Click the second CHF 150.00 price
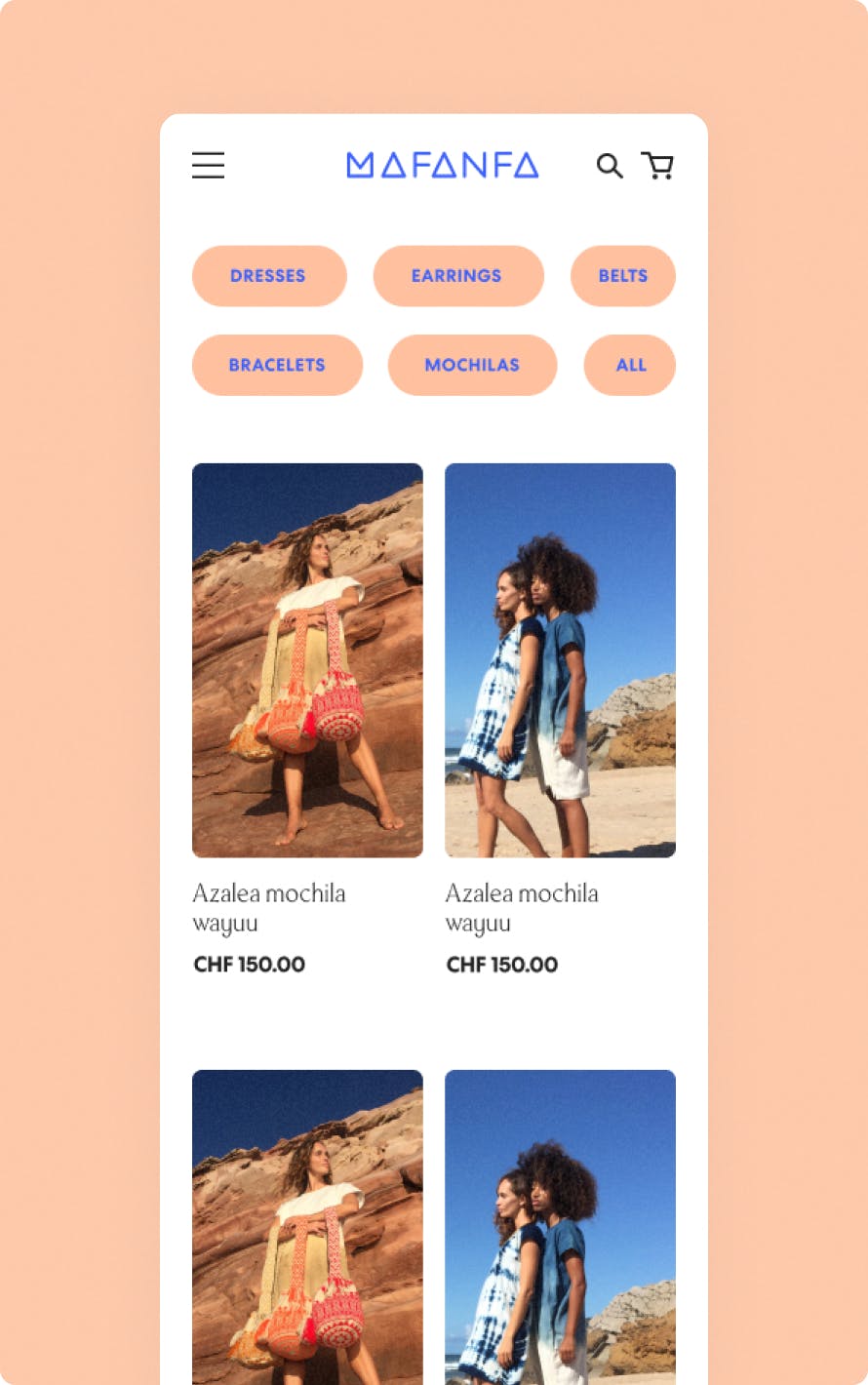Image resolution: width=868 pixels, height=1385 pixels. pos(502,965)
